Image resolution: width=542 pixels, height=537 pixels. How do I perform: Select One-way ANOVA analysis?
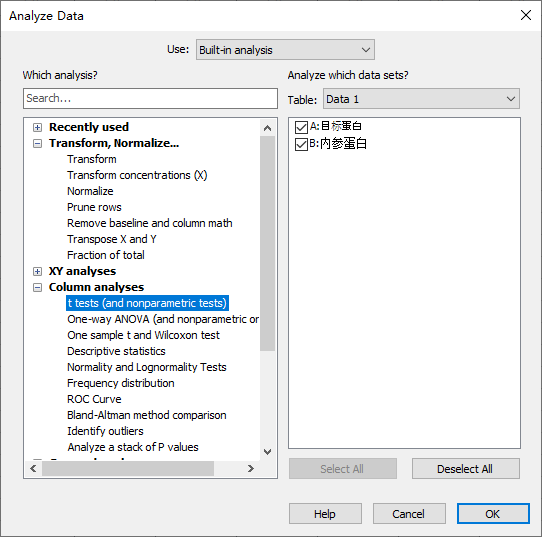point(163,319)
